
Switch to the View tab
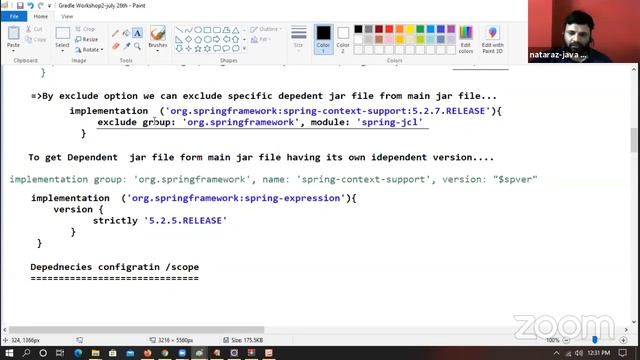tap(67, 16)
